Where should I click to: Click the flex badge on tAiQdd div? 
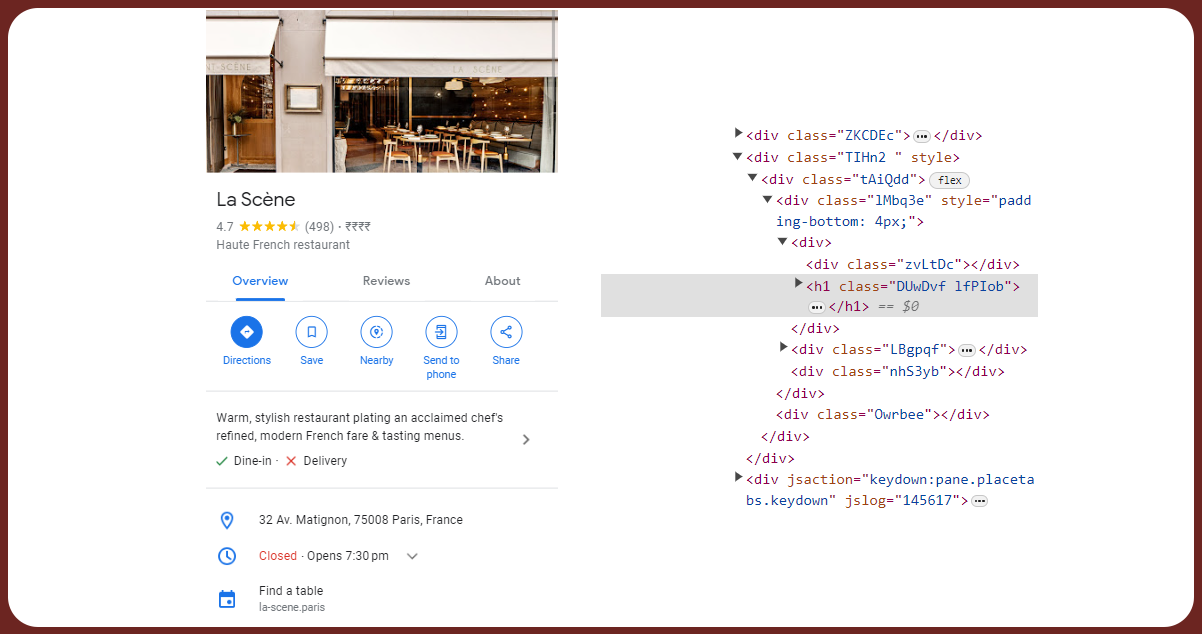click(x=949, y=180)
